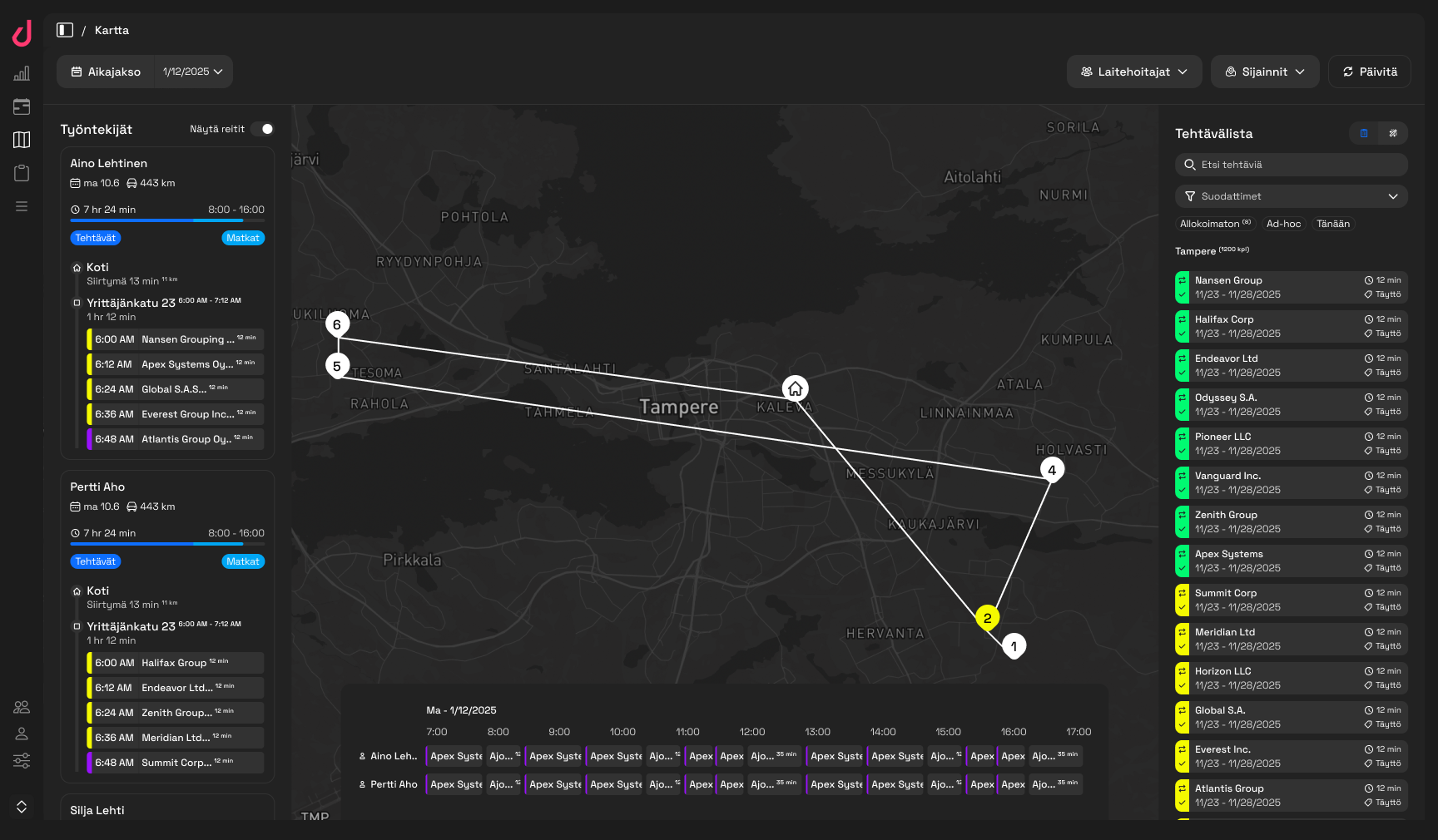Select Aino Lehtinen's Matkat tab

coord(243,238)
